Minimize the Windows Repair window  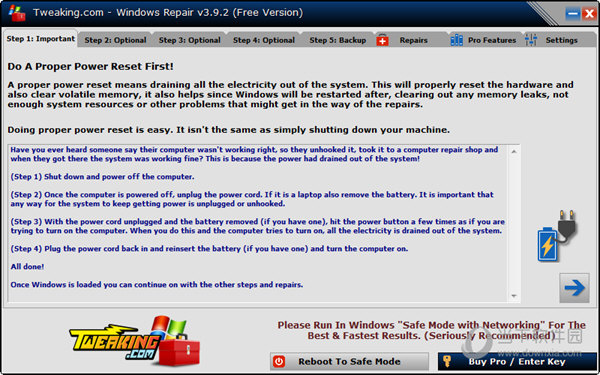[x=573, y=14]
